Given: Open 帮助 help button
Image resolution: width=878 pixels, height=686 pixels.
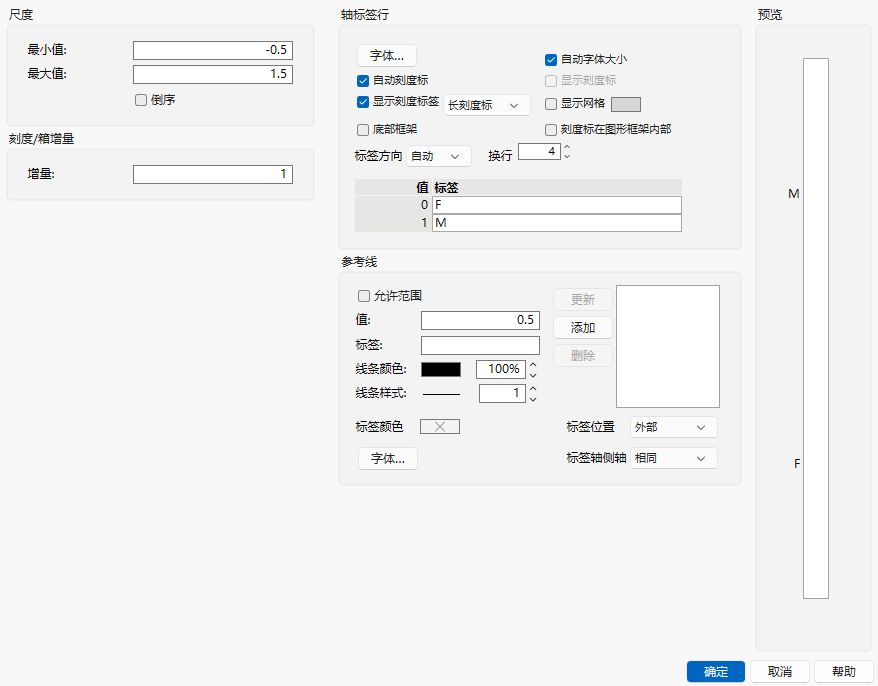Looking at the screenshot, I should [x=843, y=671].
